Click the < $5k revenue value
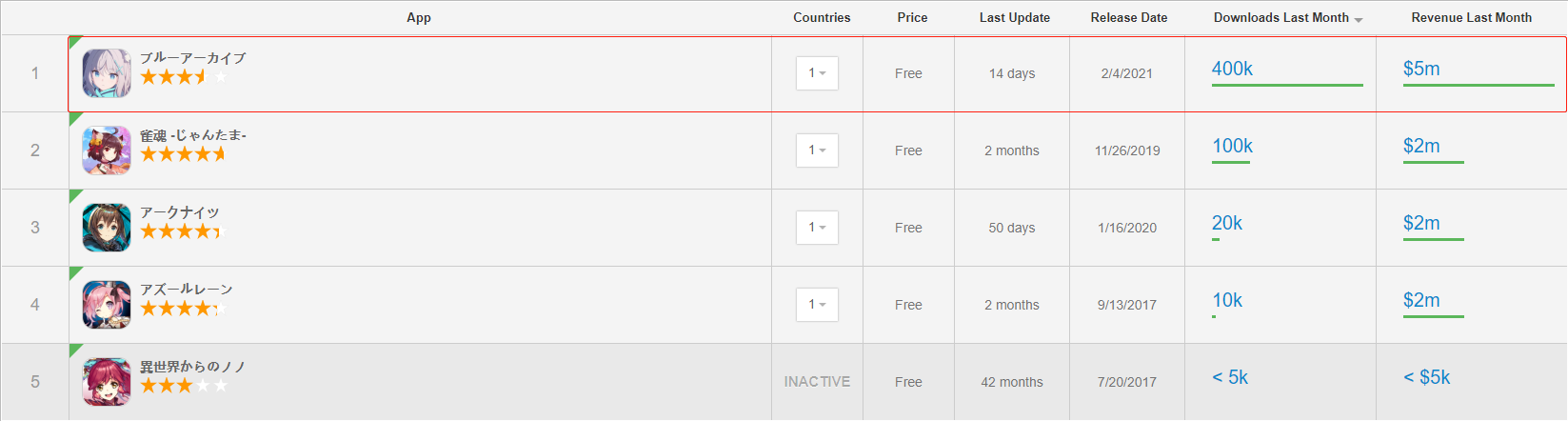The width and height of the screenshot is (1568, 421). point(1426,377)
